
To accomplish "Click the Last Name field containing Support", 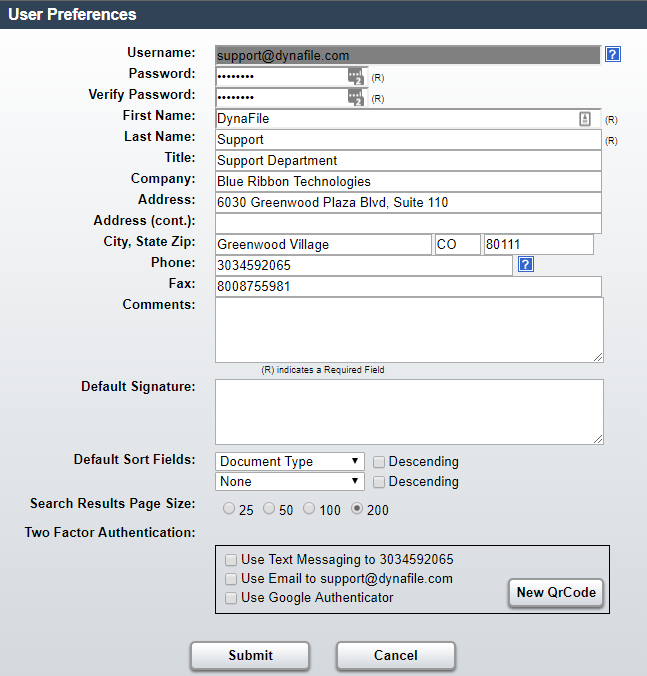I will pos(408,140).
